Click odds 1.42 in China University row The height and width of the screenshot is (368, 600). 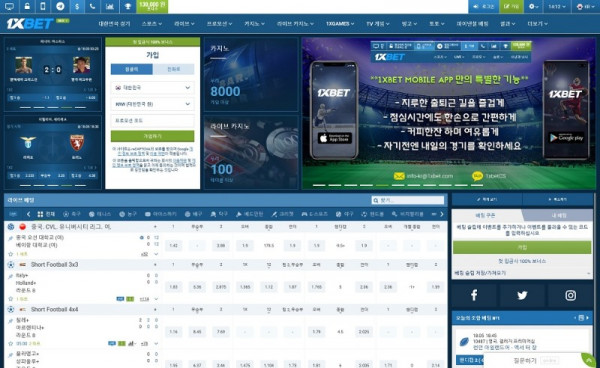coord(173,246)
